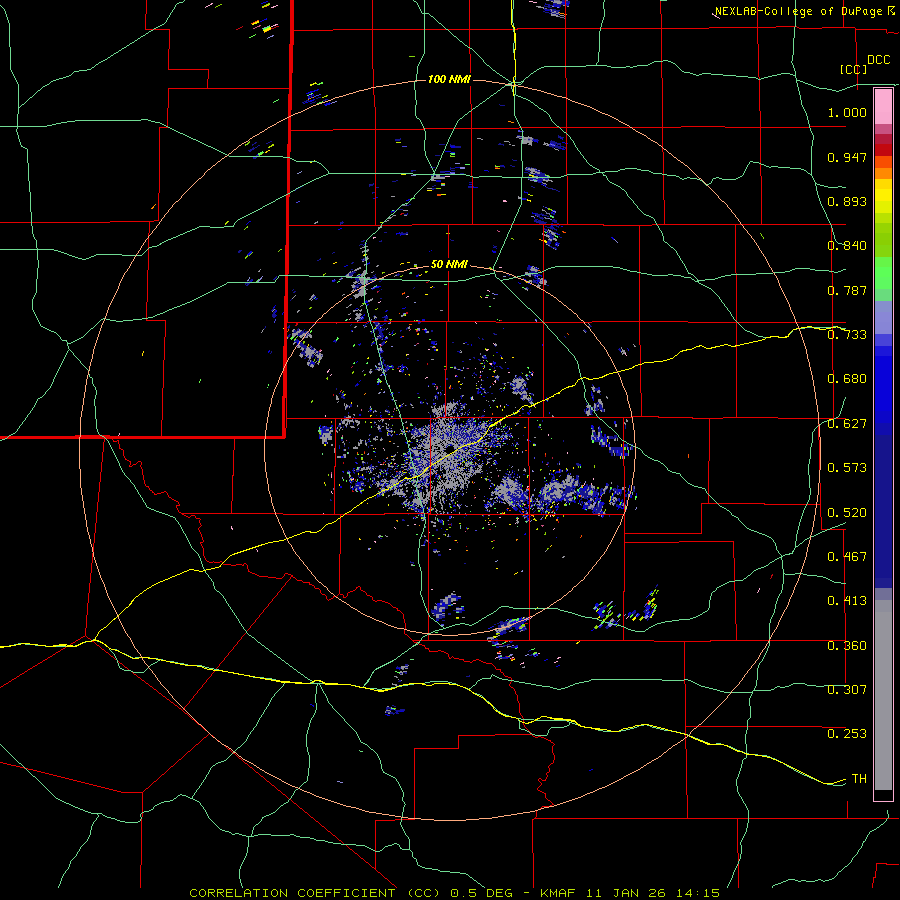Select the 0.787 scale value
Viewport: 900px width, 900px height.
point(847,290)
